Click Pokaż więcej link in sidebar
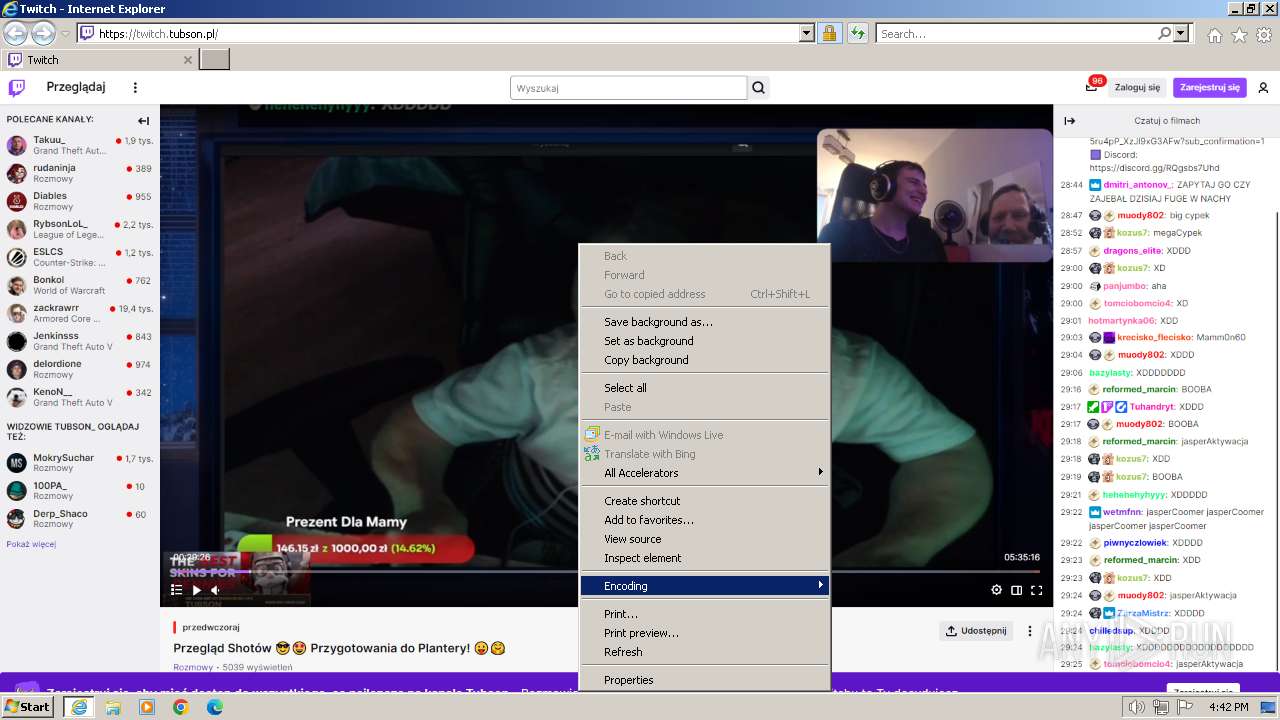 click(31, 544)
